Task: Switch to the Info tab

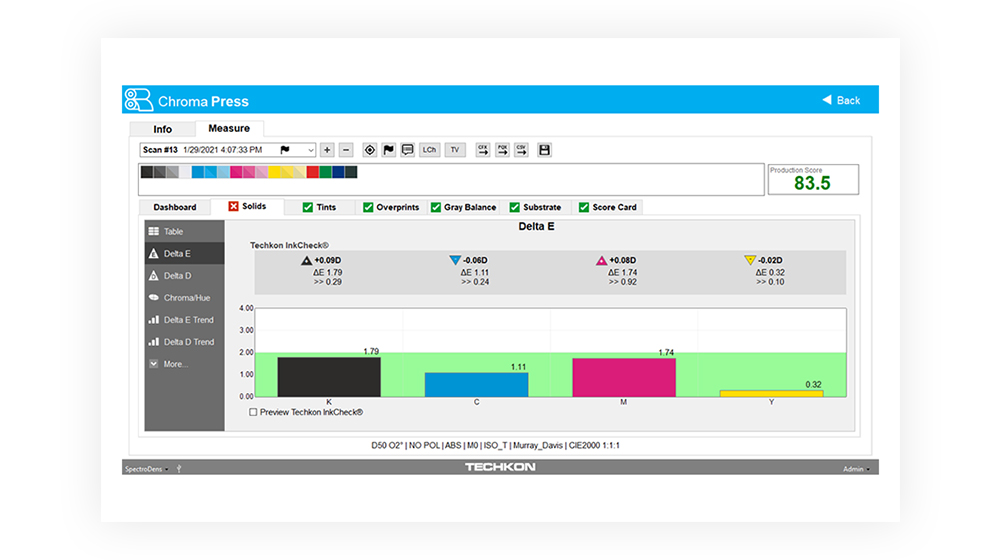Action: tap(162, 129)
